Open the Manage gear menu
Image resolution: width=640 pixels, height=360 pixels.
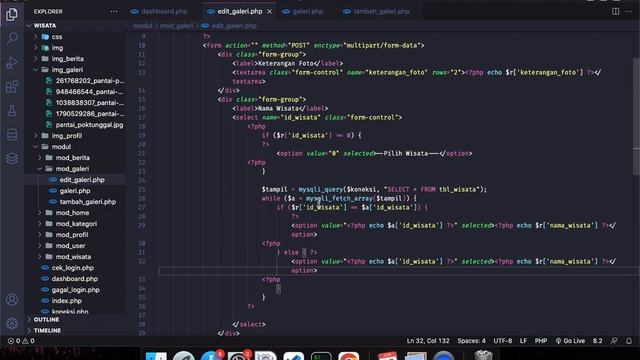(12, 323)
